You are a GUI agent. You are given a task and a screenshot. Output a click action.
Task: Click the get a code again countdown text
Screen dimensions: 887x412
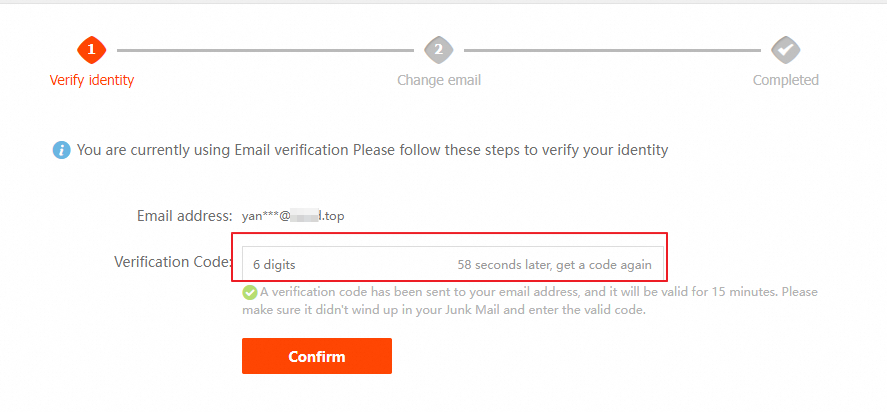pos(554,265)
